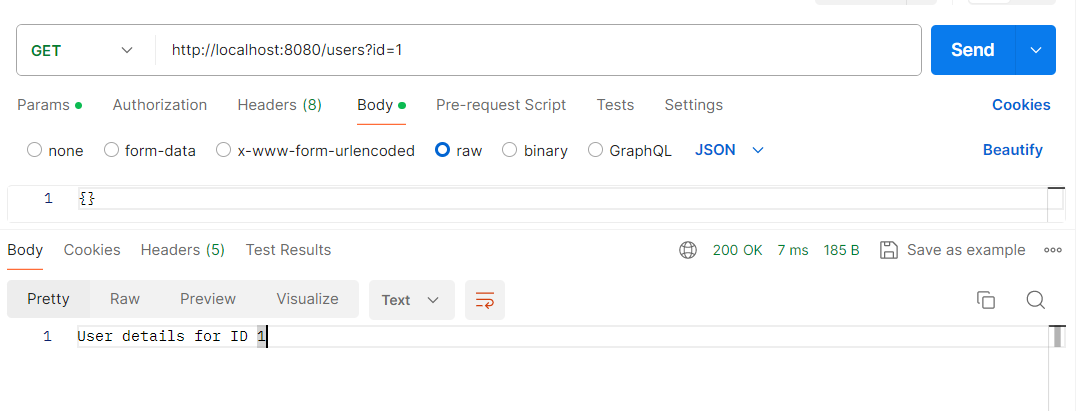Open the Text response format dropdown
The width and height of the screenshot is (1091, 411).
(x=411, y=300)
